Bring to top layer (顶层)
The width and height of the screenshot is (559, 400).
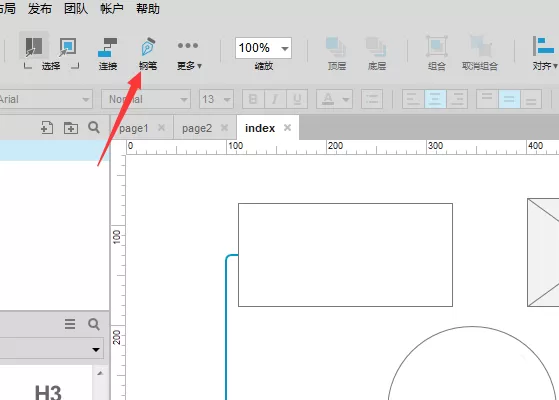point(337,53)
